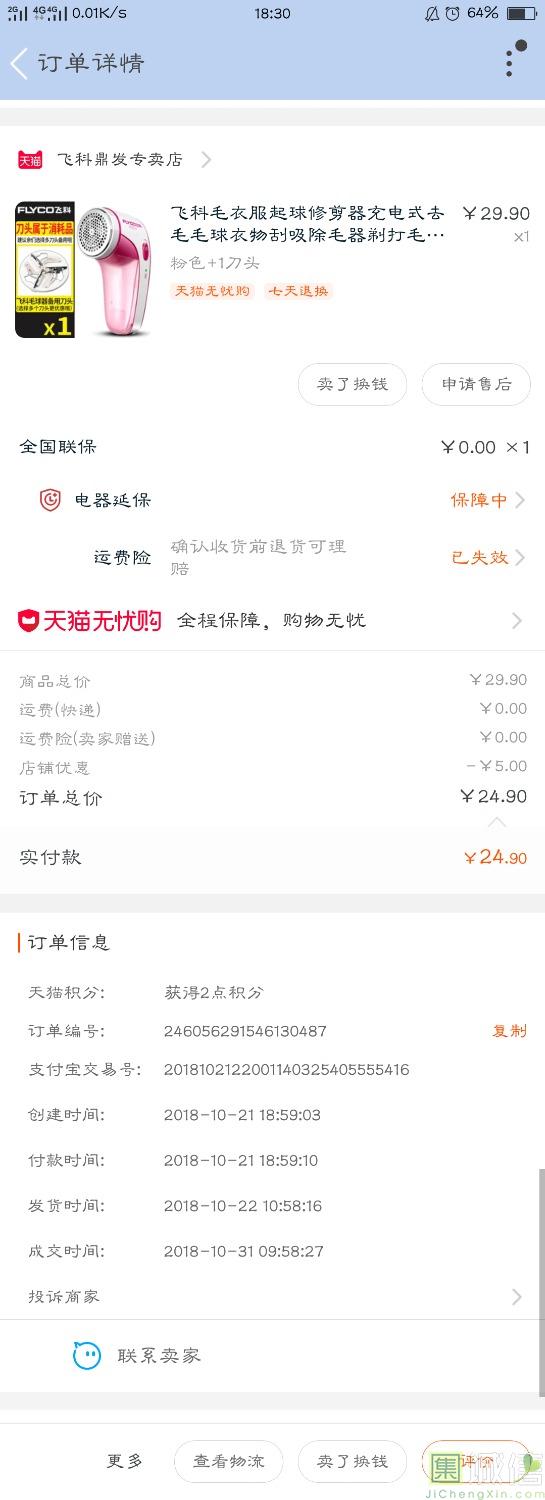Open the 飞科鼎发专卖店 store page chevron
Screen dimensions: 545x1500
pyautogui.click(x=206, y=159)
